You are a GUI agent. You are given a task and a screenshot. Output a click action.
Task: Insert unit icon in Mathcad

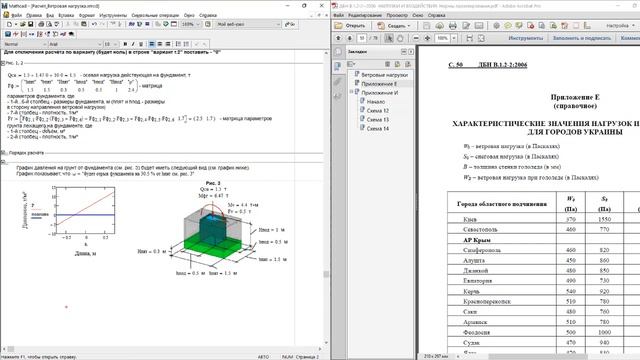pos(140,24)
